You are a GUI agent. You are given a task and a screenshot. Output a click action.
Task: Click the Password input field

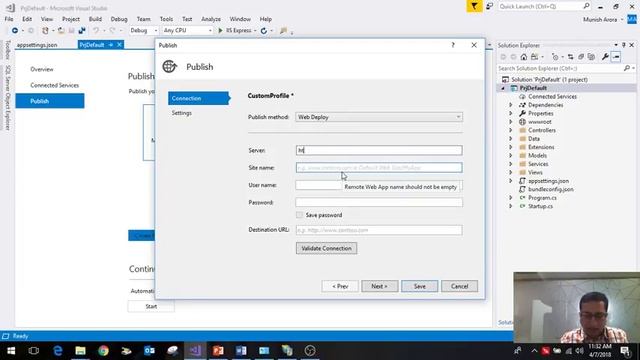click(x=379, y=202)
